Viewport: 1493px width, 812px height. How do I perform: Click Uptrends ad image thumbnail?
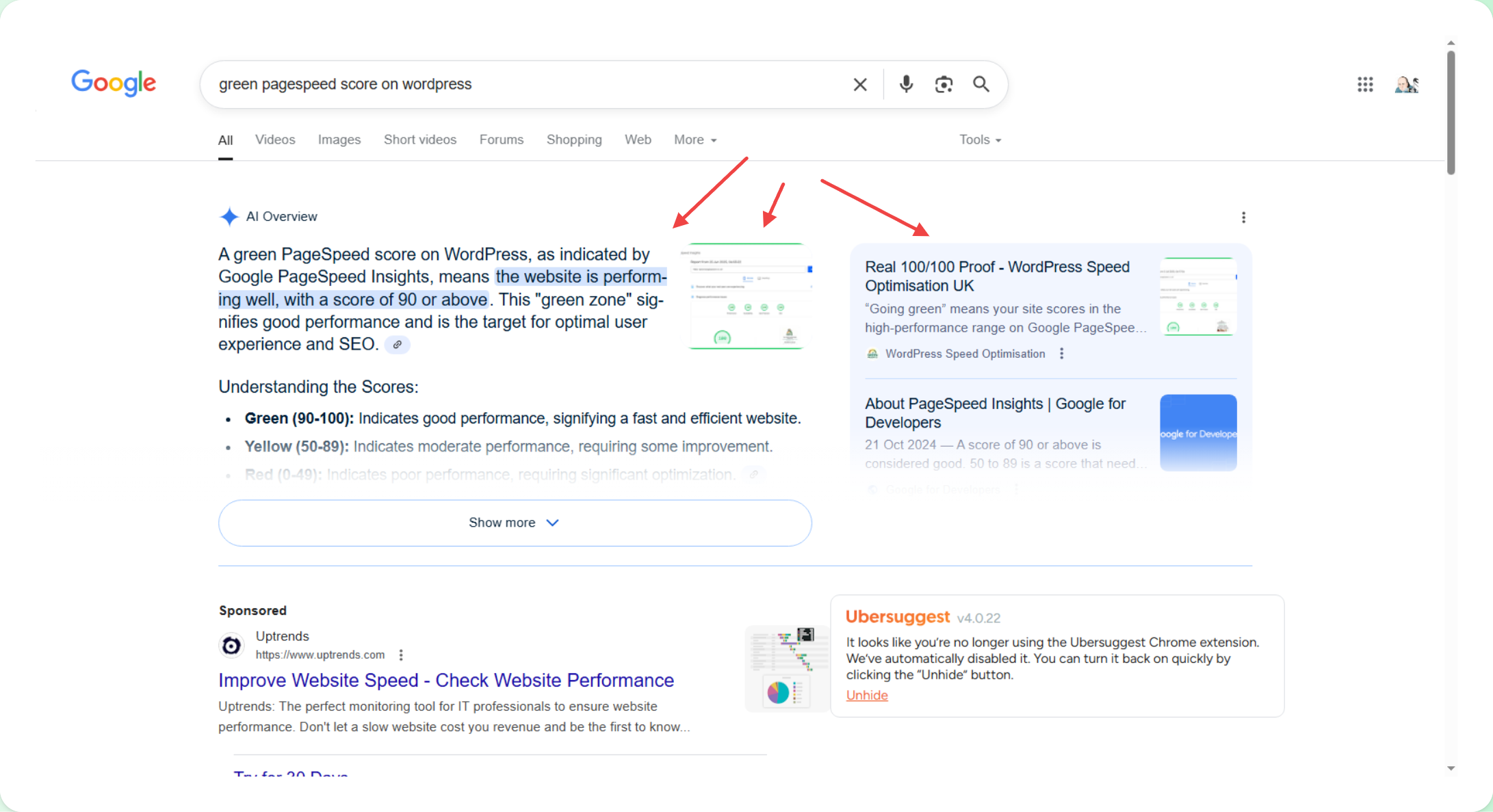click(787, 668)
